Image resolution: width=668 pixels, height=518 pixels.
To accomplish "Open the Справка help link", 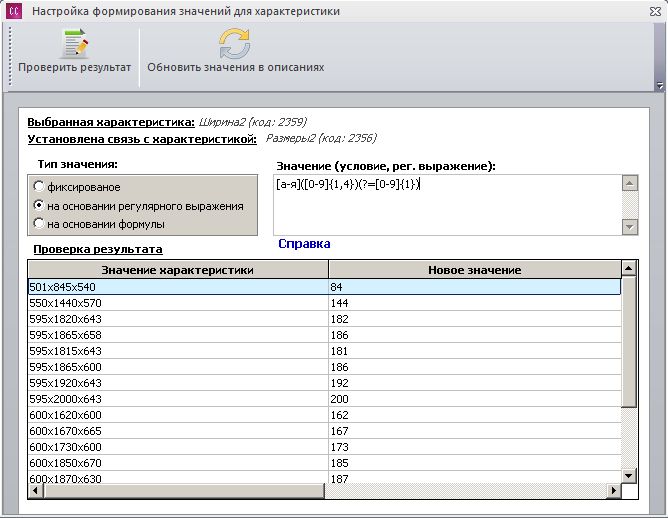I will click(304, 244).
